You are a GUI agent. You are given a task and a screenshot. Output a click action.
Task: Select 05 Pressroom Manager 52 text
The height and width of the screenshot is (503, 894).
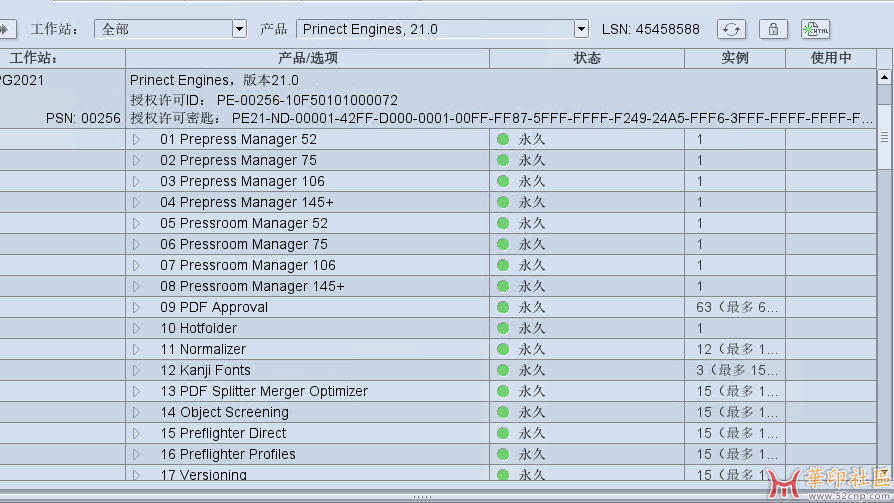tap(244, 224)
